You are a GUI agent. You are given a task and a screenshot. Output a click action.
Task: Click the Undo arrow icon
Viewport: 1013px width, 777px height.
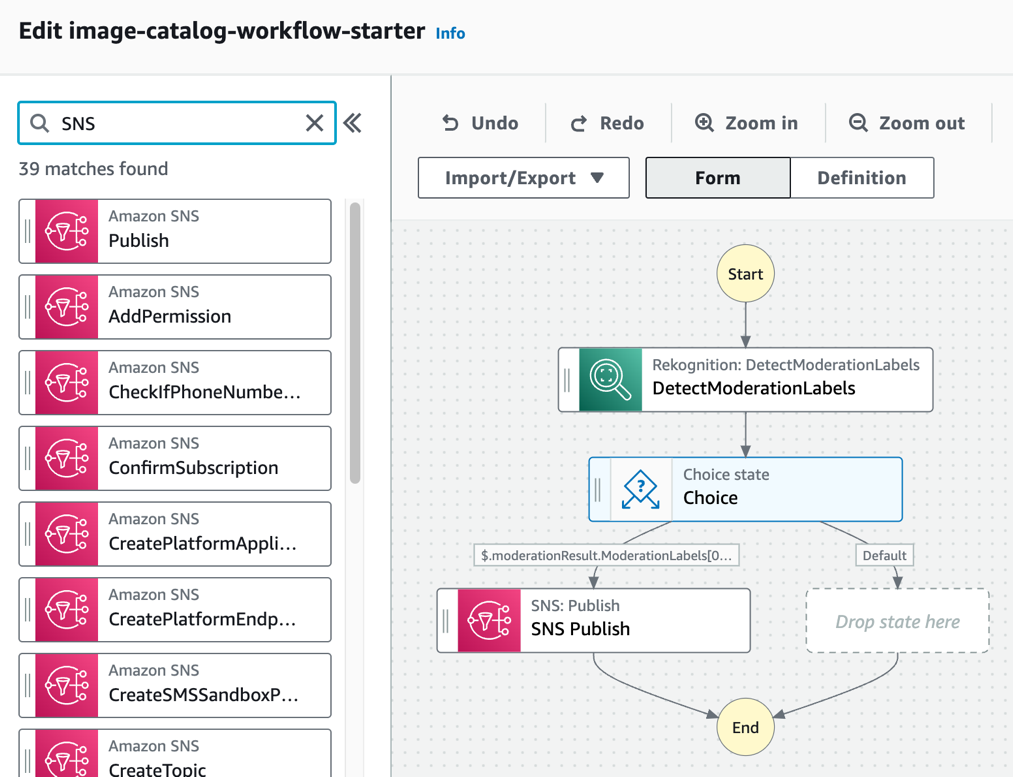click(450, 123)
